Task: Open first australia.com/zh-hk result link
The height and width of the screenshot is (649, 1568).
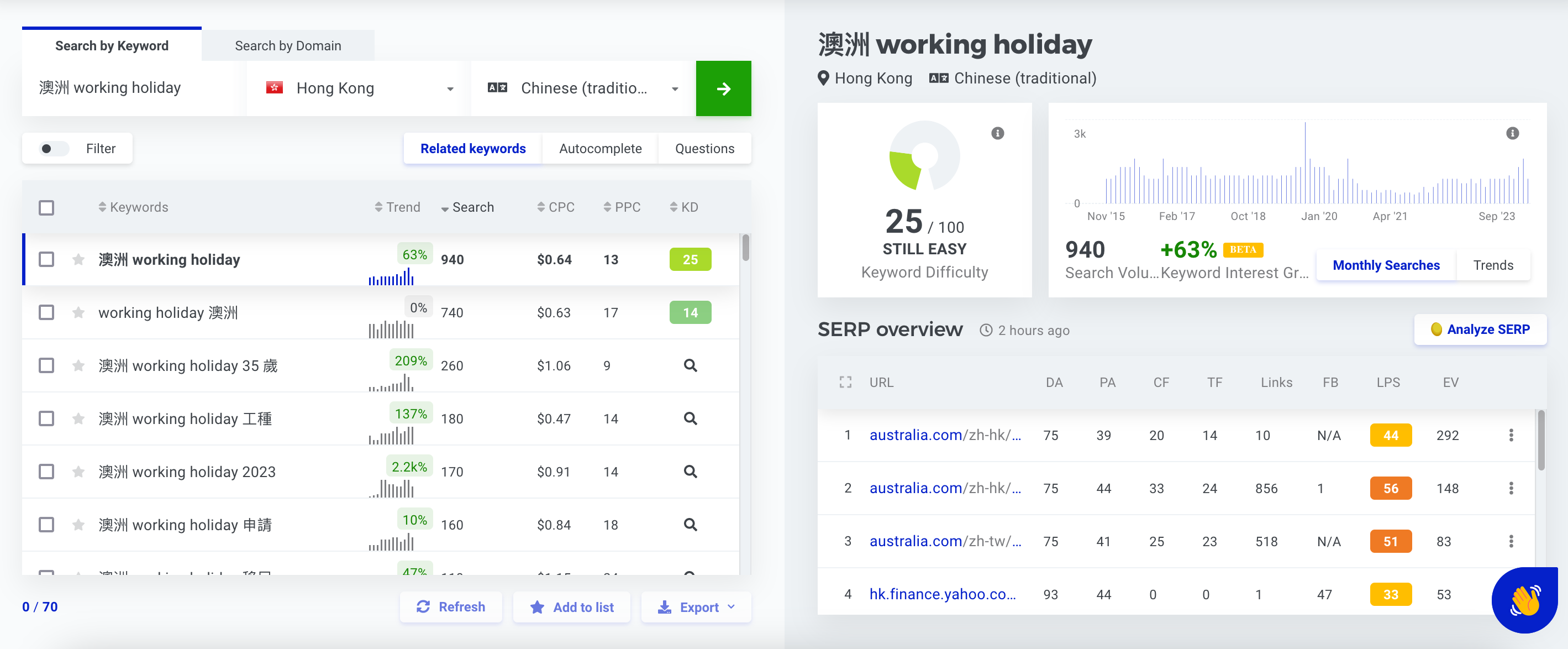Action: coord(945,435)
